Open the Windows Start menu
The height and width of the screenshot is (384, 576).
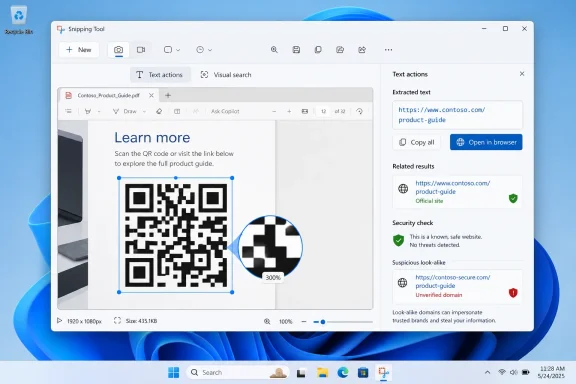[x=173, y=373]
